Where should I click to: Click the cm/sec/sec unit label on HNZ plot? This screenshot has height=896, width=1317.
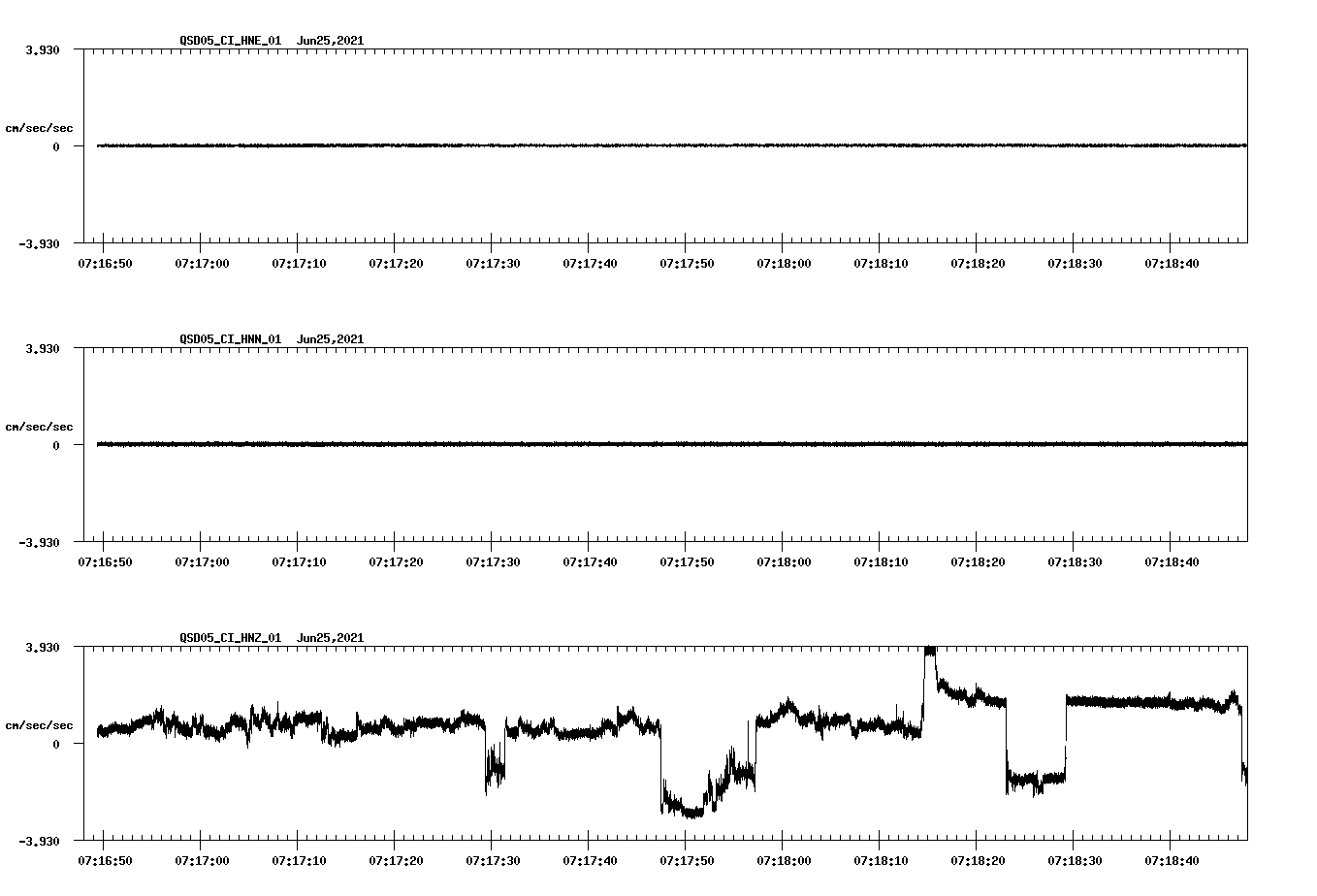point(39,725)
